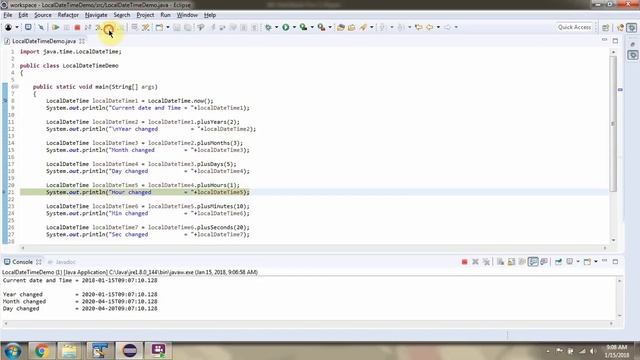Open File Explorer from the taskbar
This screenshot has width=640, height=360.
pos(70,351)
